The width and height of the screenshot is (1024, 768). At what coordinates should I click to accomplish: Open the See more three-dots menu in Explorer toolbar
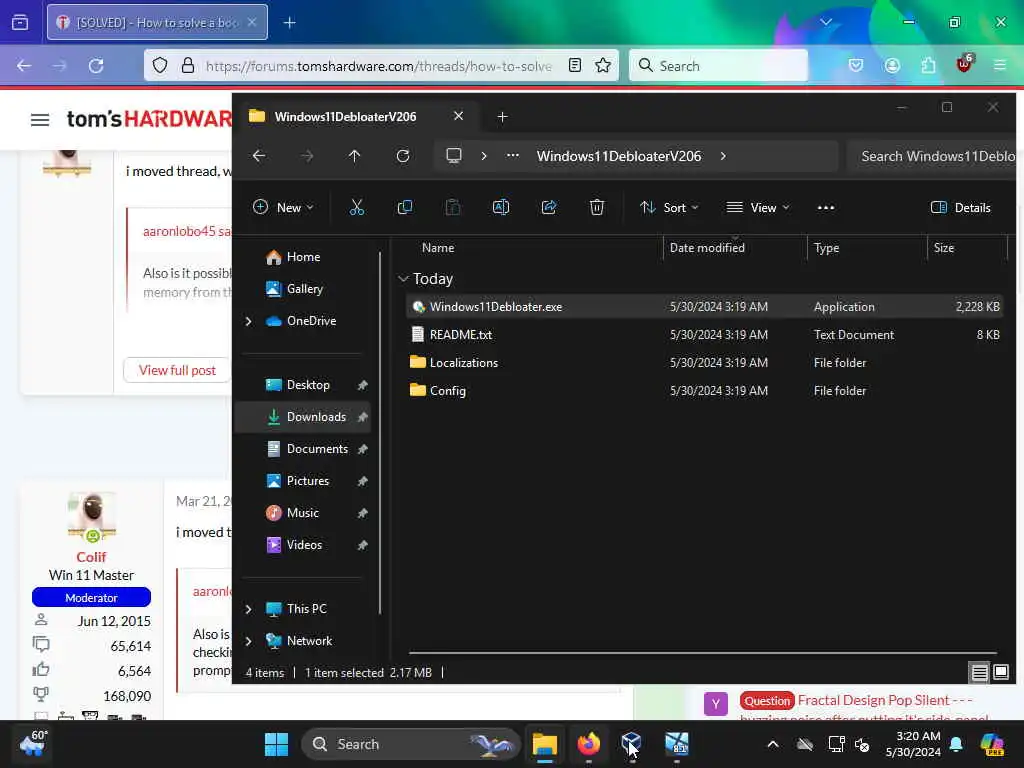pos(825,208)
